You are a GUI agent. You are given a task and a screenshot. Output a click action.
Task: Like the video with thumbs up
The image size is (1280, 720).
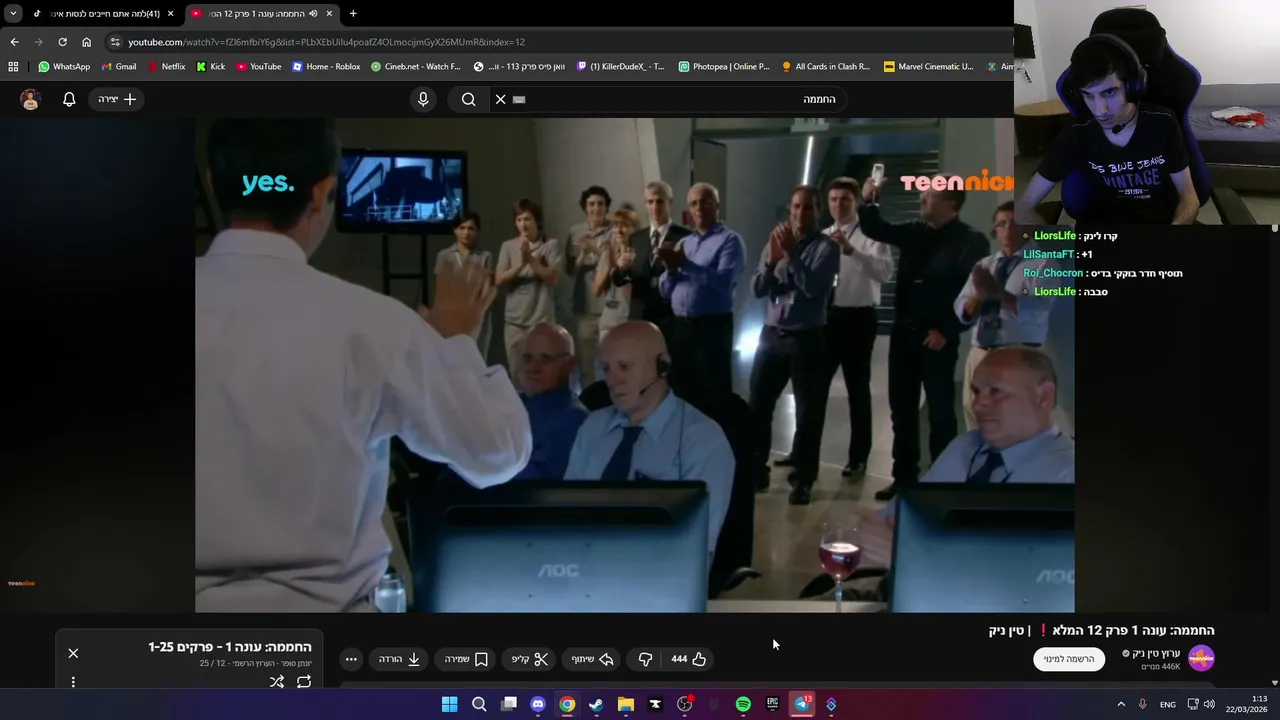pos(689,659)
